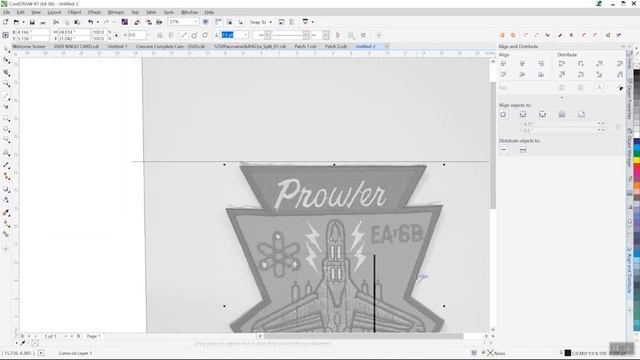This screenshot has width=640, height=360.
Task: Toggle align to Page center
Action: click(542, 115)
